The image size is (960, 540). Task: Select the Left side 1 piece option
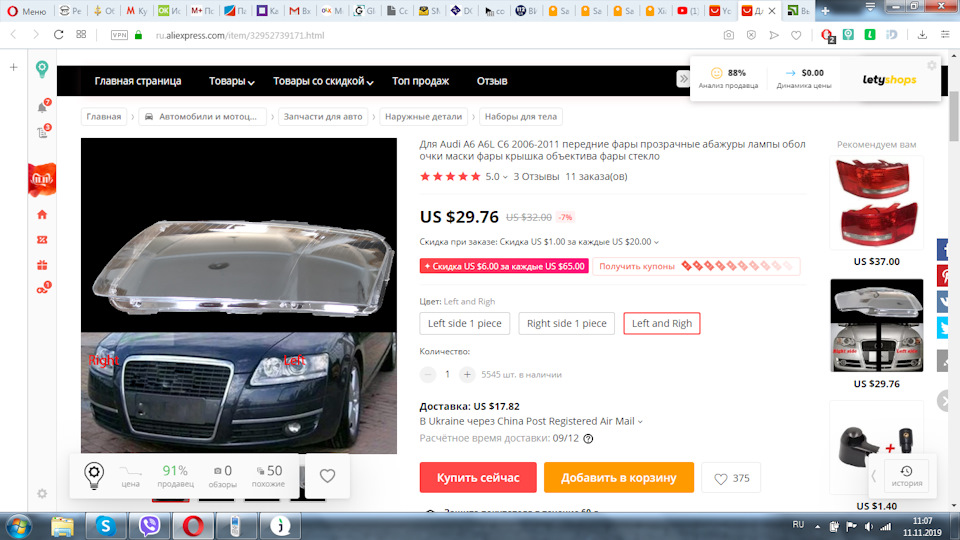465,323
